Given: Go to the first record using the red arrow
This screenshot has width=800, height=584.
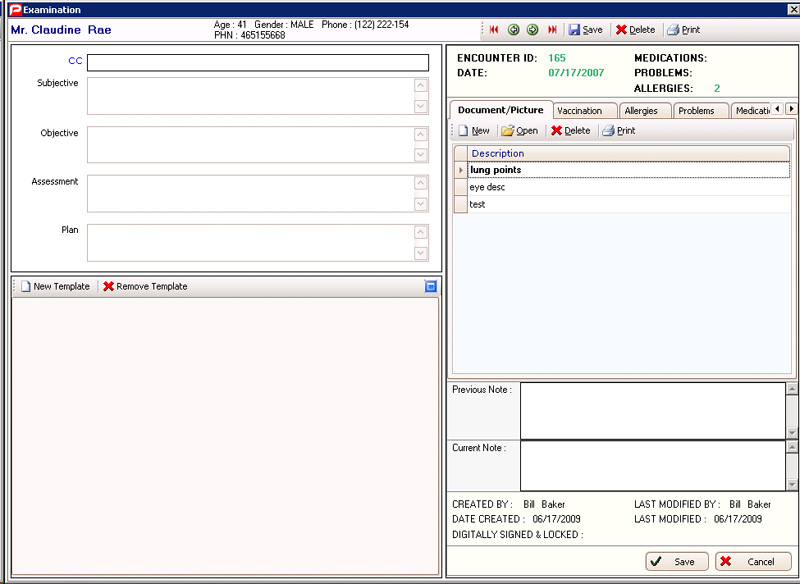Looking at the screenshot, I should click(x=493, y=30).
